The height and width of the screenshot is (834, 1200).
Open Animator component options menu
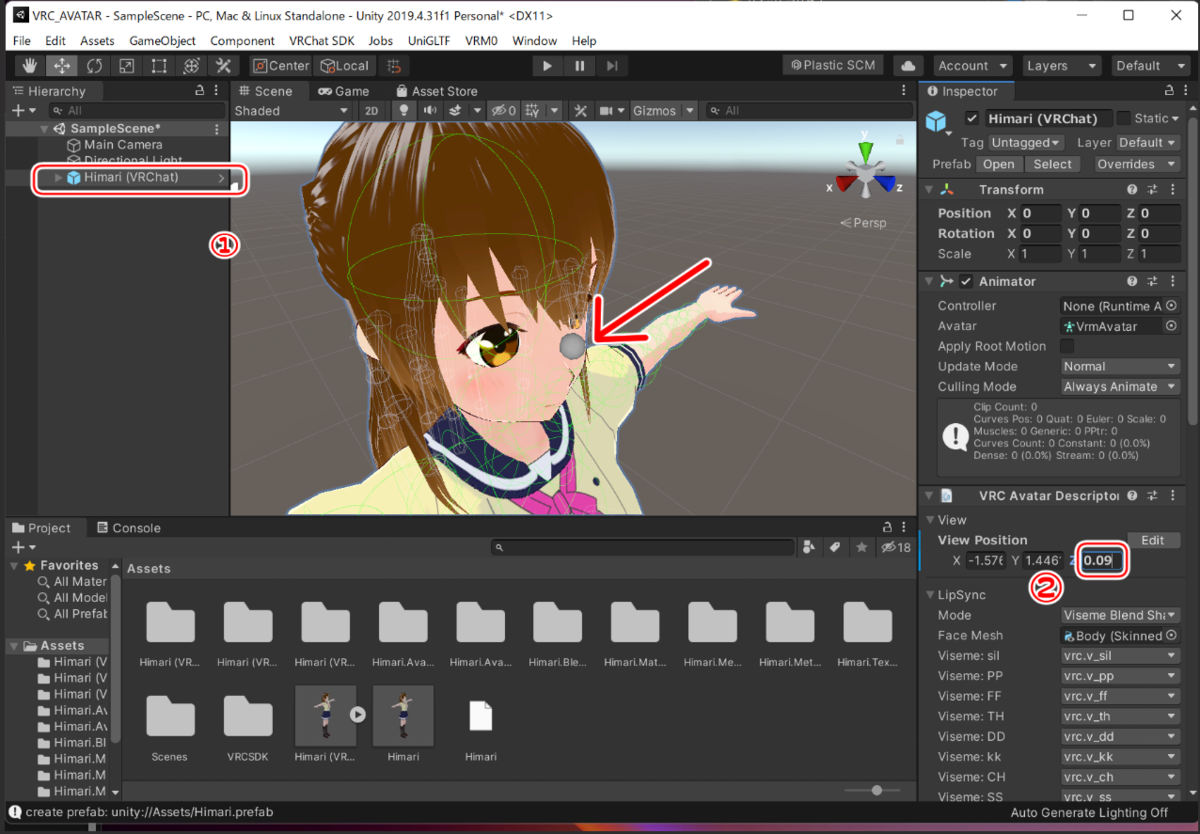pos(1171,281)
